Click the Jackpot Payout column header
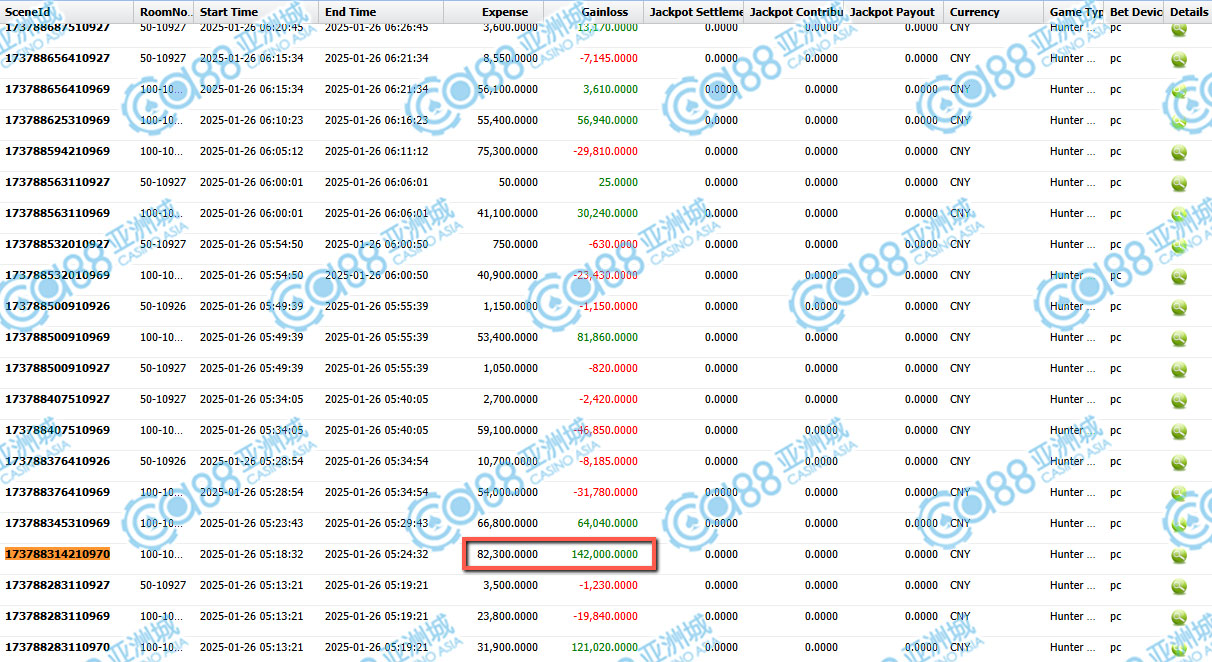1212x662 pixels. point(894,12)
